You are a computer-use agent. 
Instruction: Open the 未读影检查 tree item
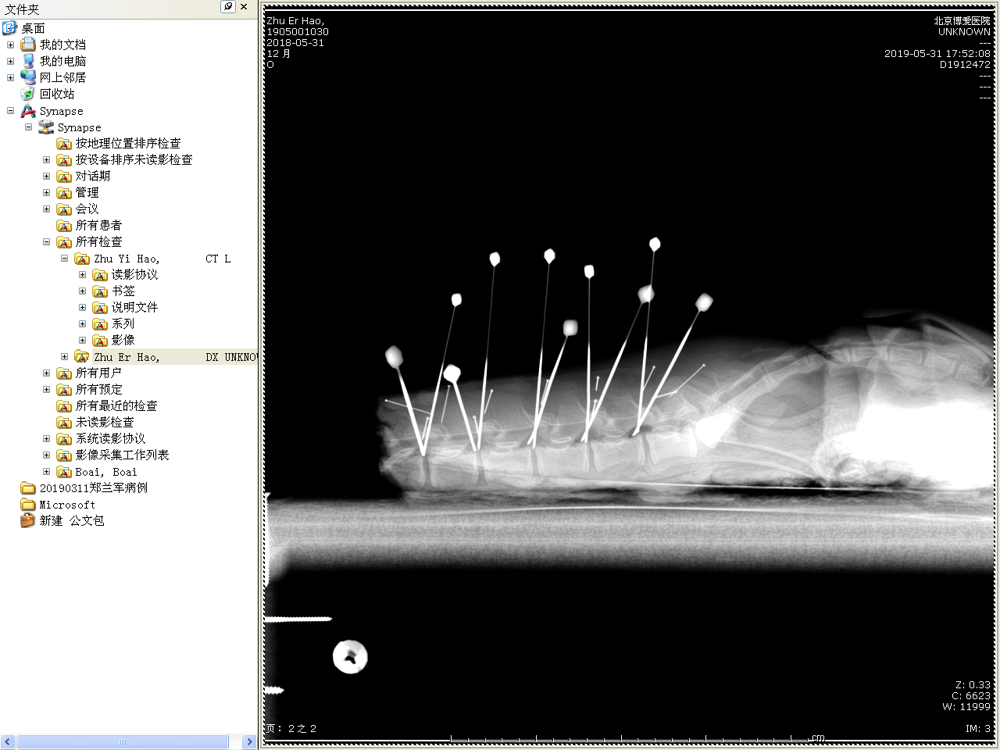click(105, 422)
